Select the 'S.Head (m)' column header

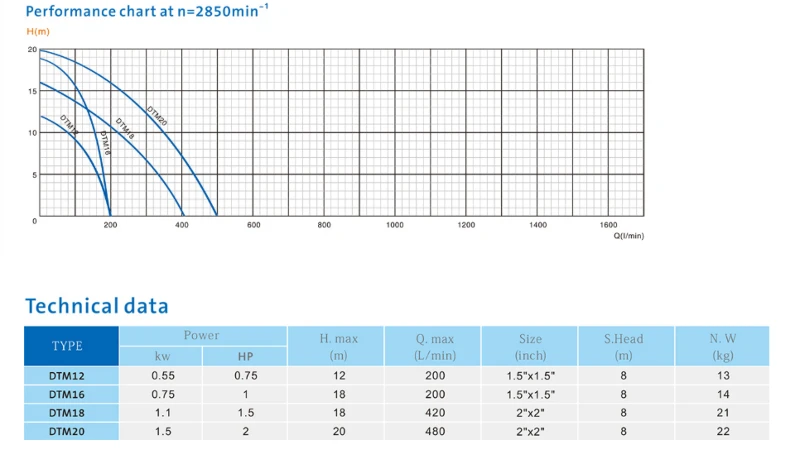pyautogui.click(x=626, y=346)
